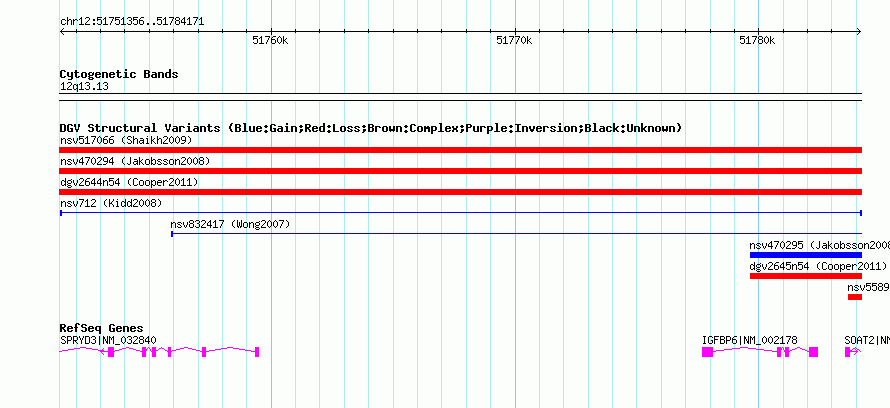The height and width of the screenshot is (408, 890).
Task: Click the nsv470295 (Jakobsson2008) label
Action: [820, 246]
